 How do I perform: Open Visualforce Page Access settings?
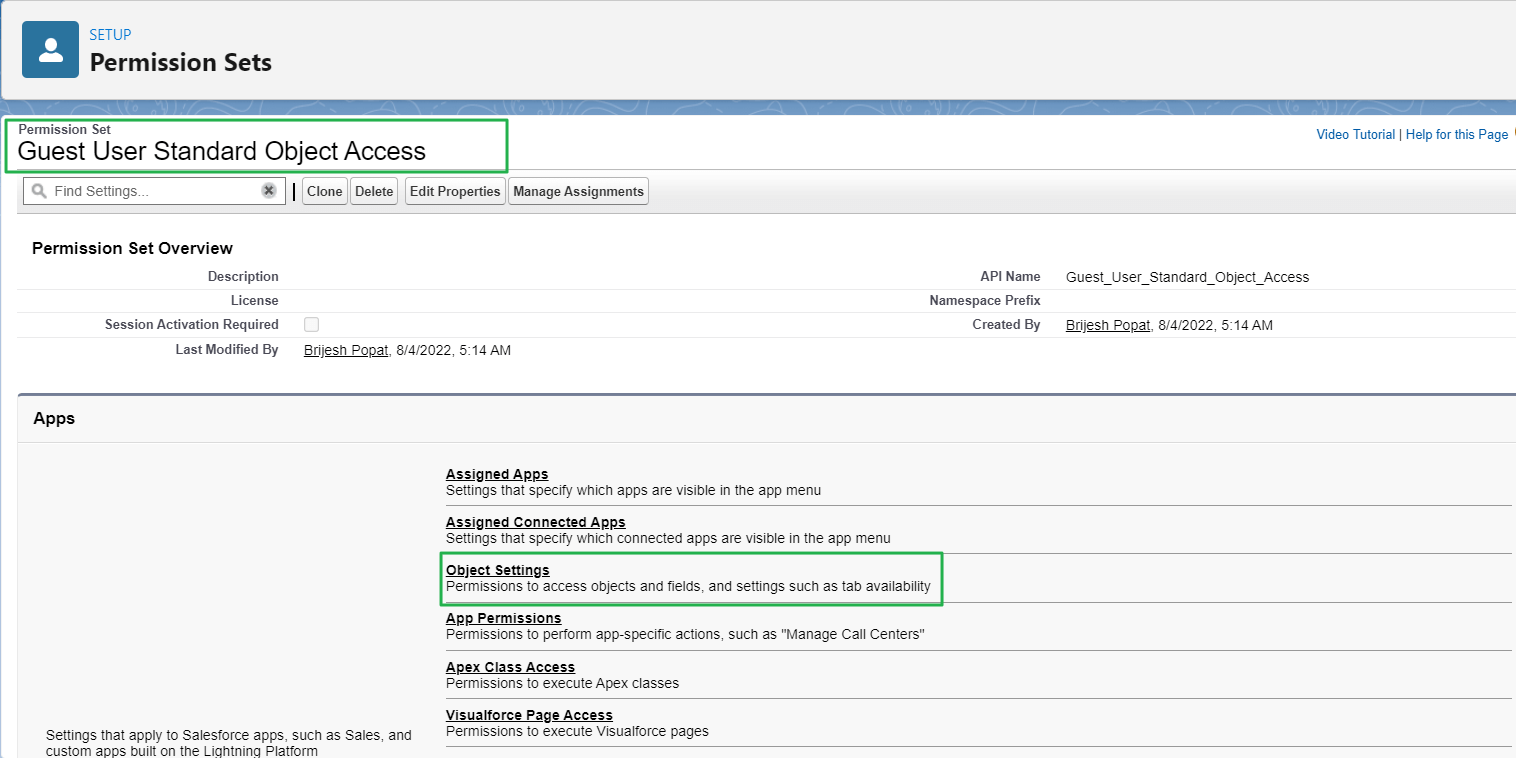coord(529,715)
